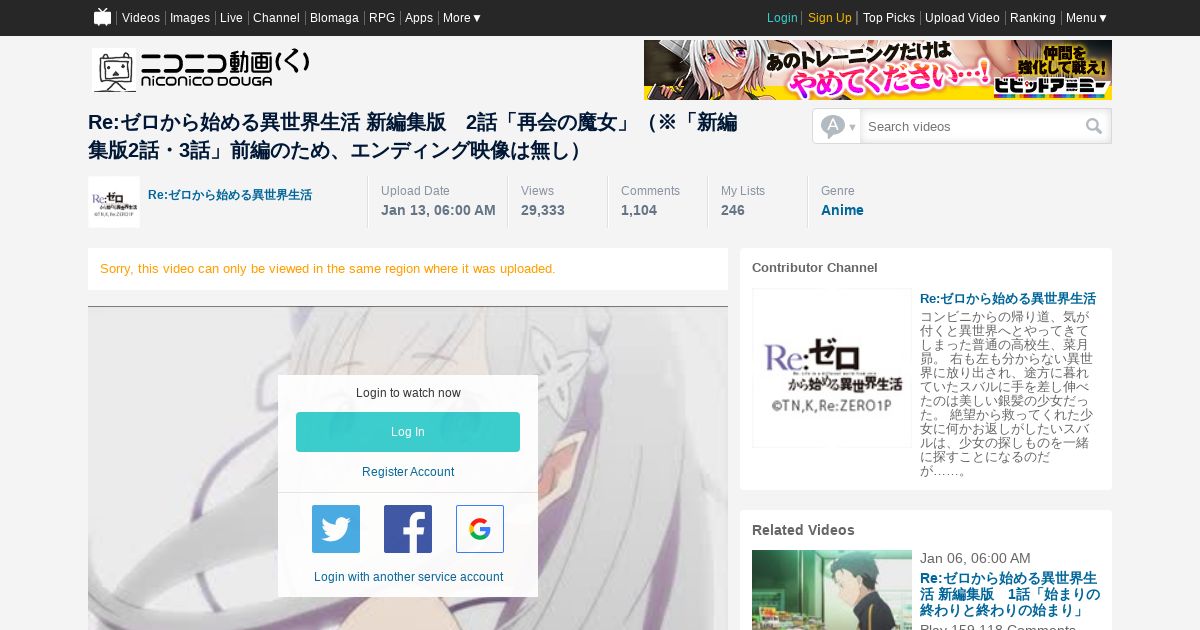Image resolution: width=1200 pixels, height=630 pixels.
Task: Click the Re:ゼロ channel name under the title
Action: point(230,195)
